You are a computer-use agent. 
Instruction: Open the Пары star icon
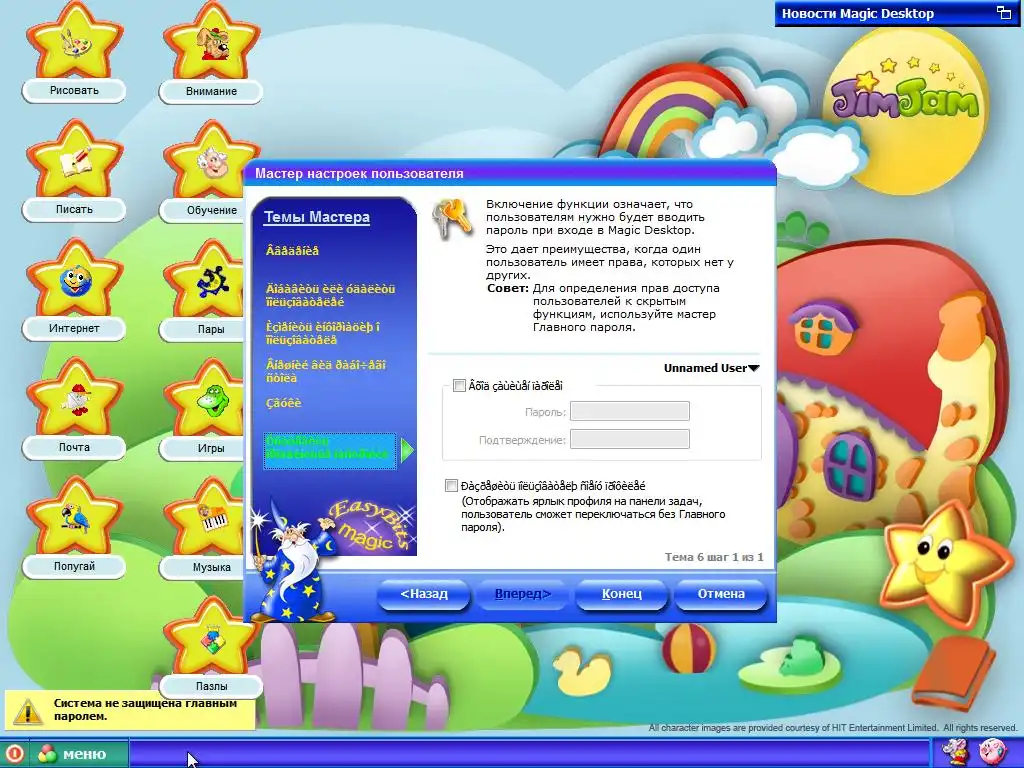[x=211, y=282]
